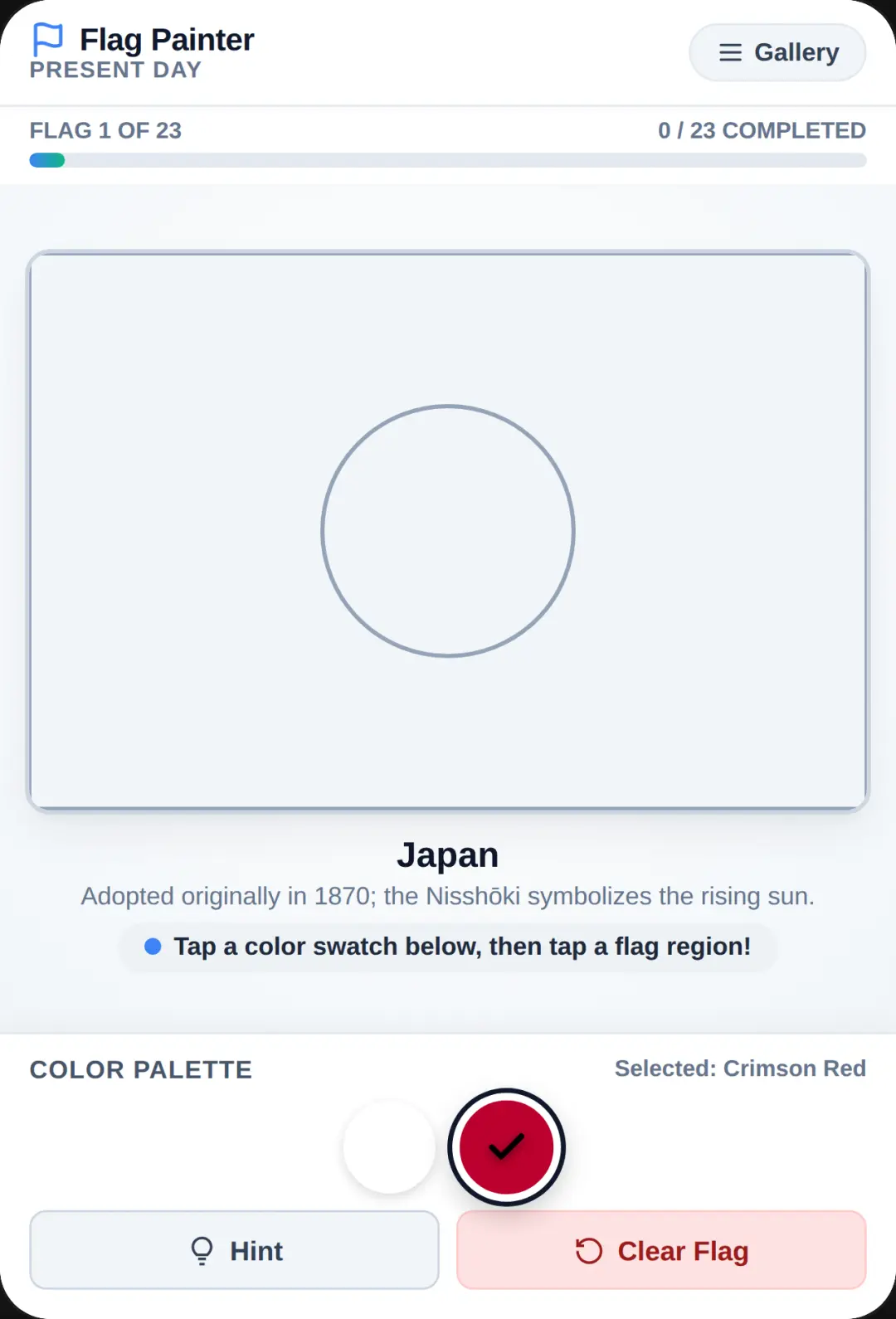Image resolution: width=896 pixels, height=1319 pixels.
Task: Click the hamburger icon in Gallery button
Action: pos(730,52)
